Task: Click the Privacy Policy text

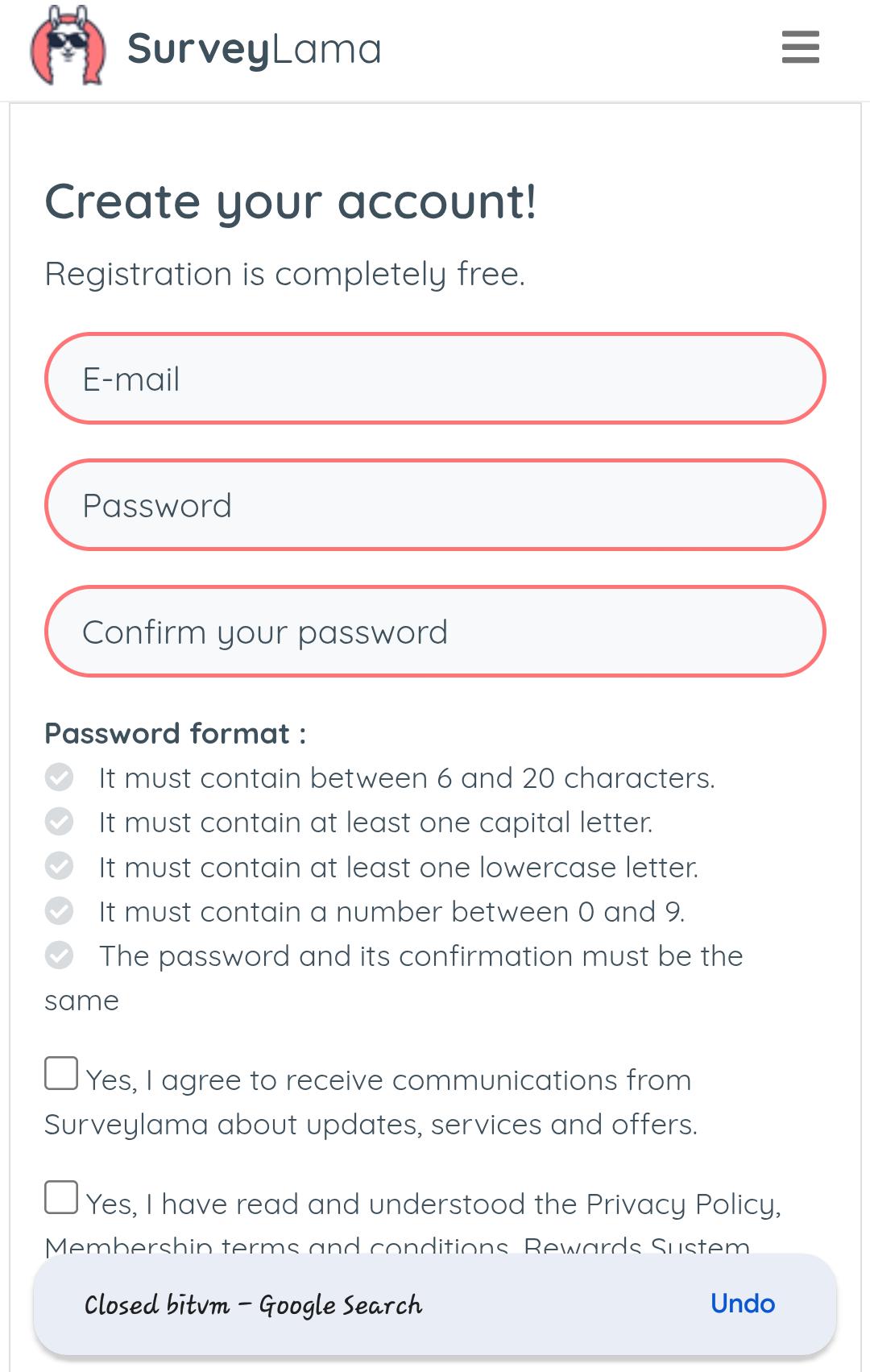Action: click(681, 1203)
